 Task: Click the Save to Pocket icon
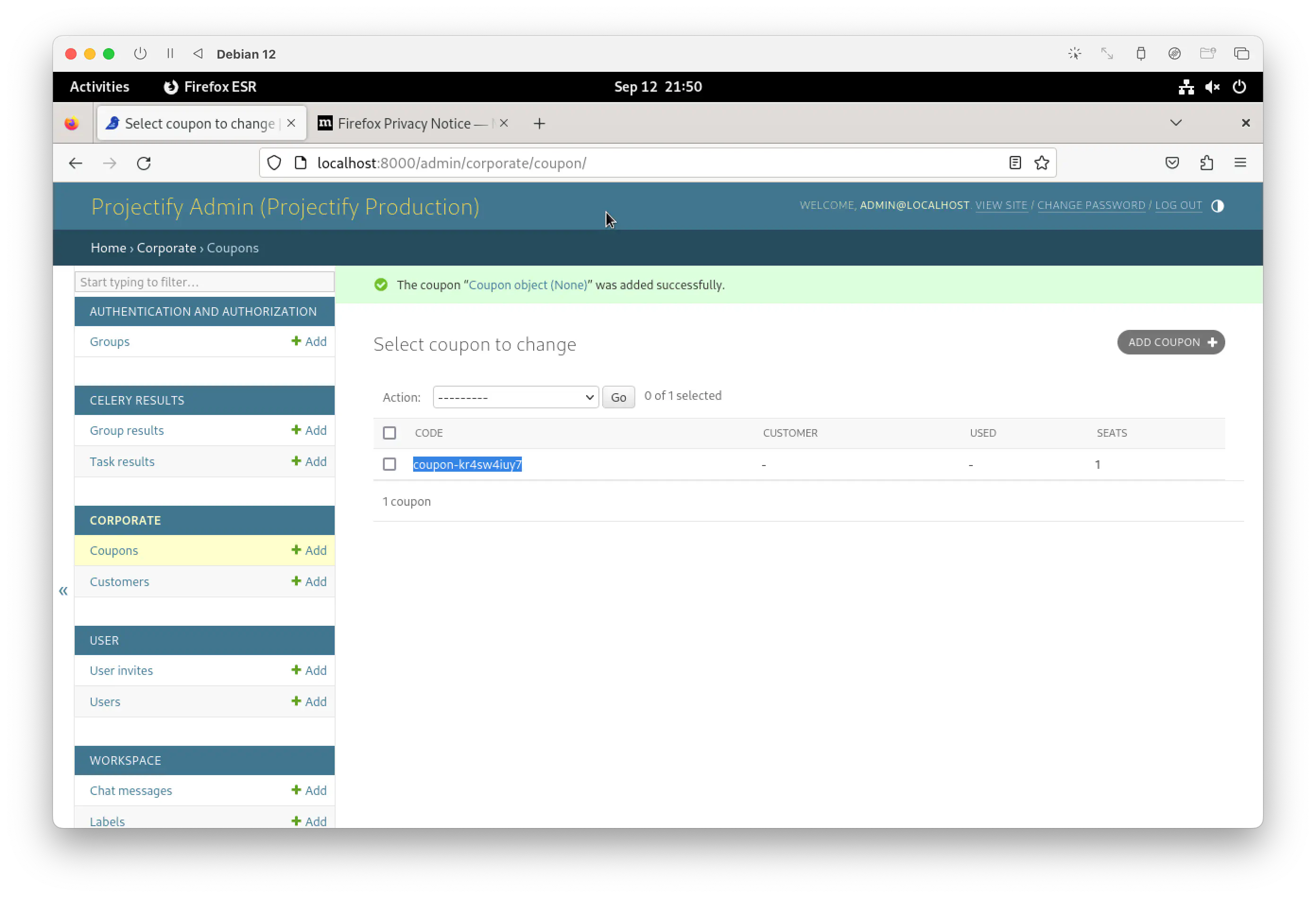point(1172,163)
